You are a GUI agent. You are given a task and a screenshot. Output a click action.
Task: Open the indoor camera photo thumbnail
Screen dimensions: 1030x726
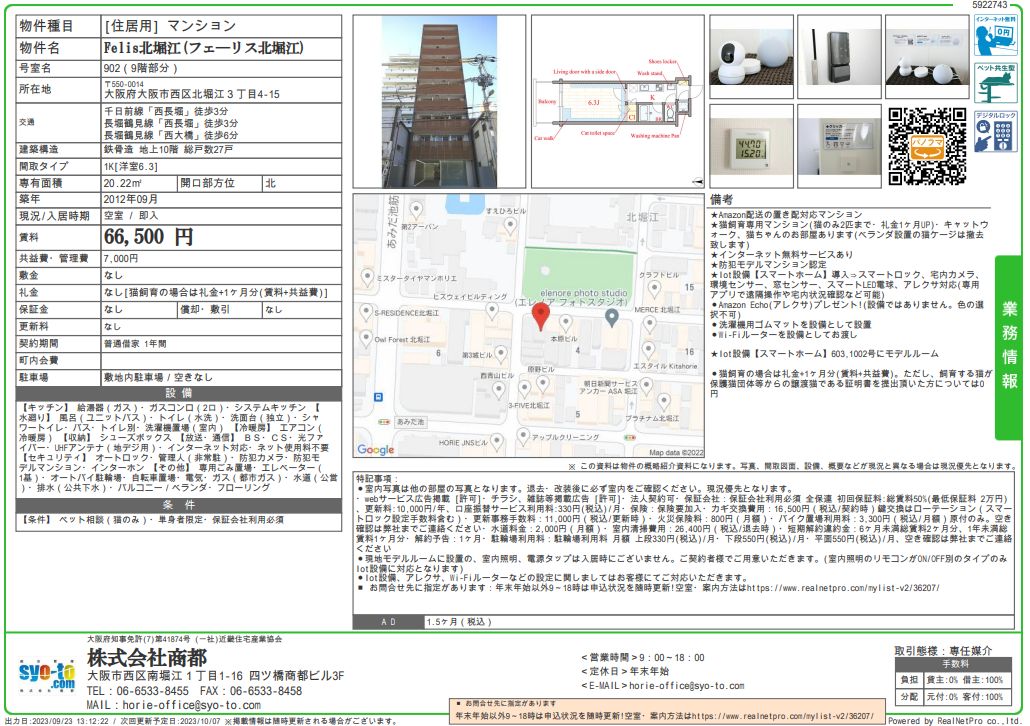pos(751,58)
